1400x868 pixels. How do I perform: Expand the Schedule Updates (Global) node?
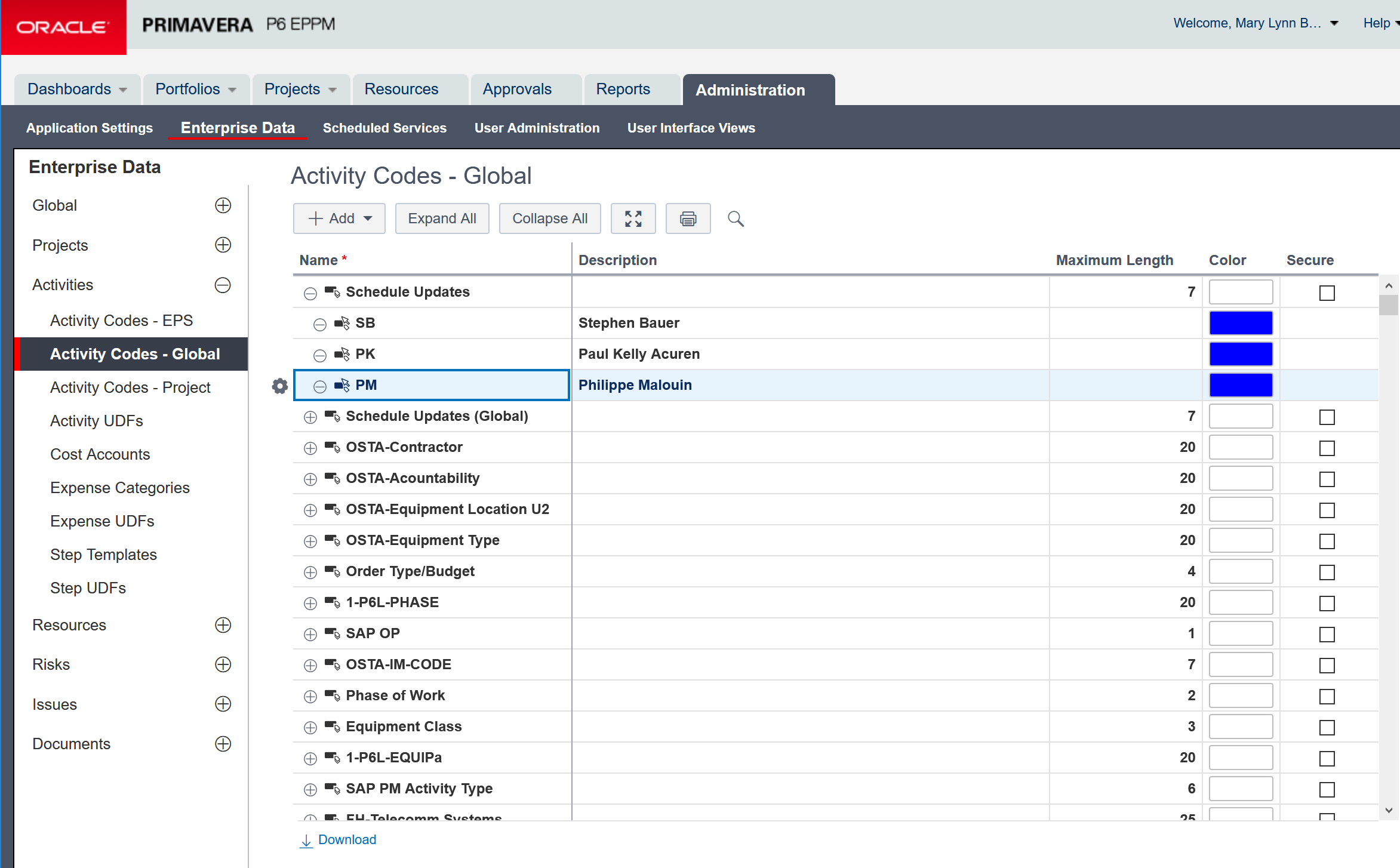310,417
